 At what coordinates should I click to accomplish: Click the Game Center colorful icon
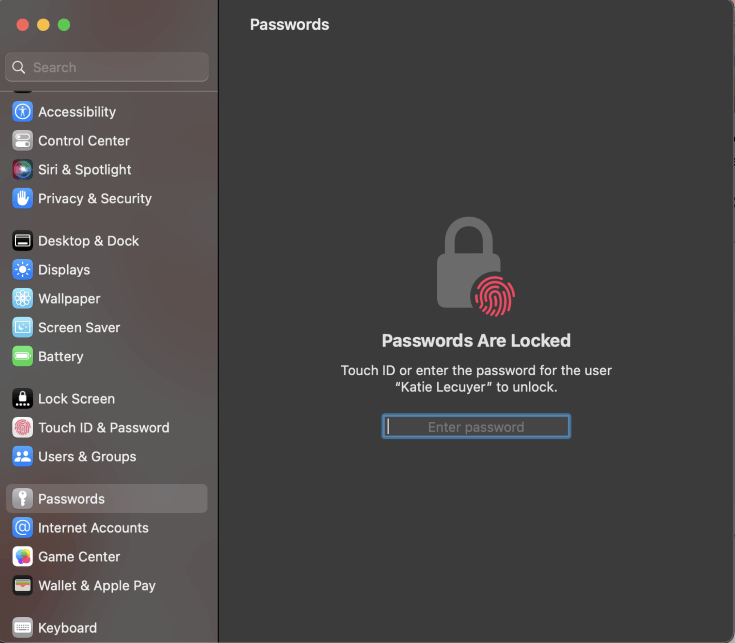point(22,557)
